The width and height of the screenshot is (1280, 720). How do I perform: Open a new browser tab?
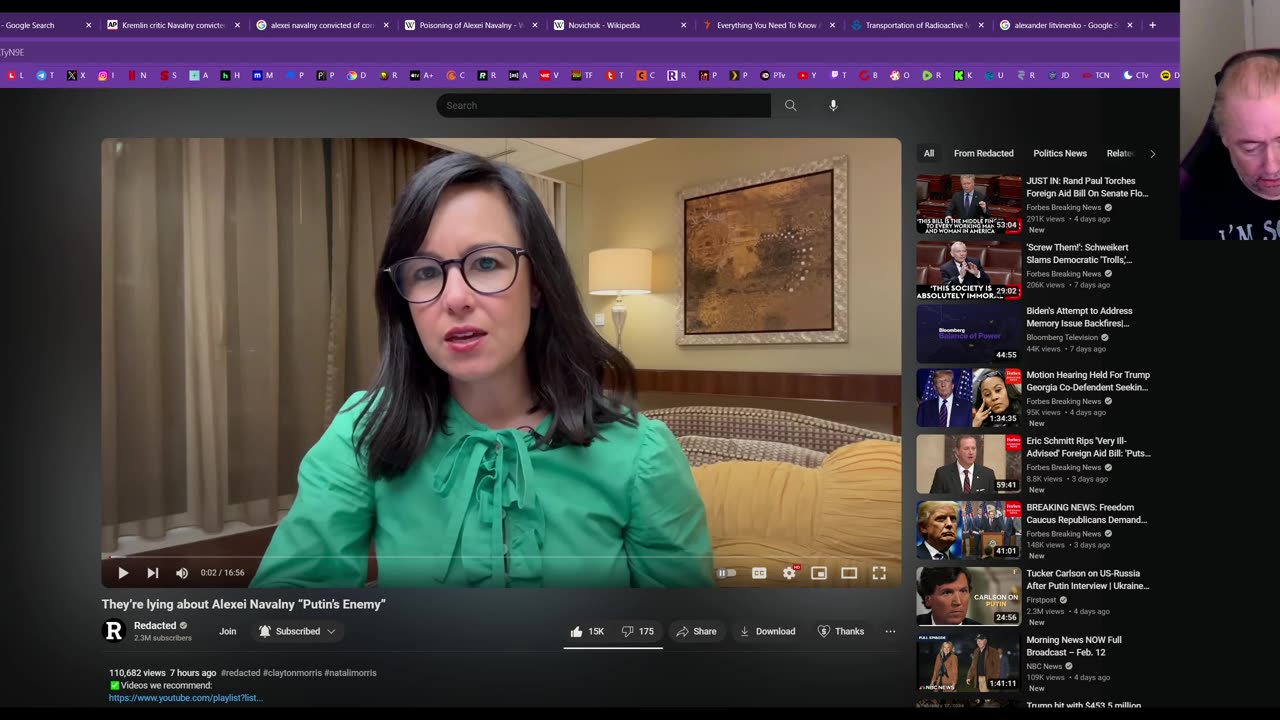[x=1152, y=25]
